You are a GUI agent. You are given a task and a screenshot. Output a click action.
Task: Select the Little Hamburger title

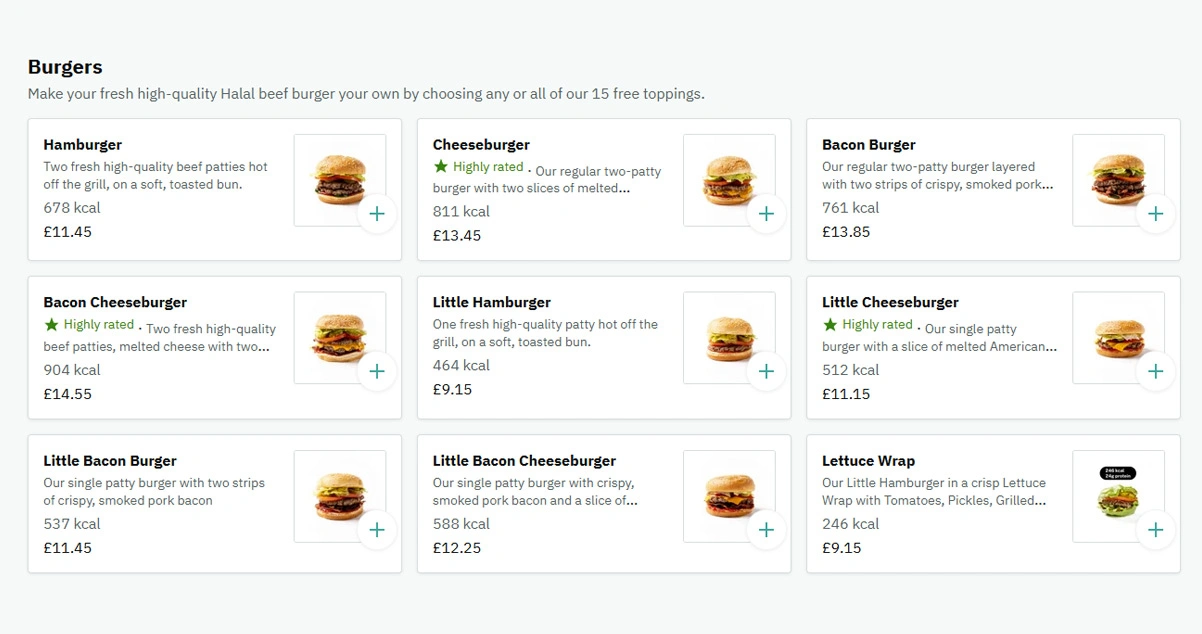pos(491,302)
